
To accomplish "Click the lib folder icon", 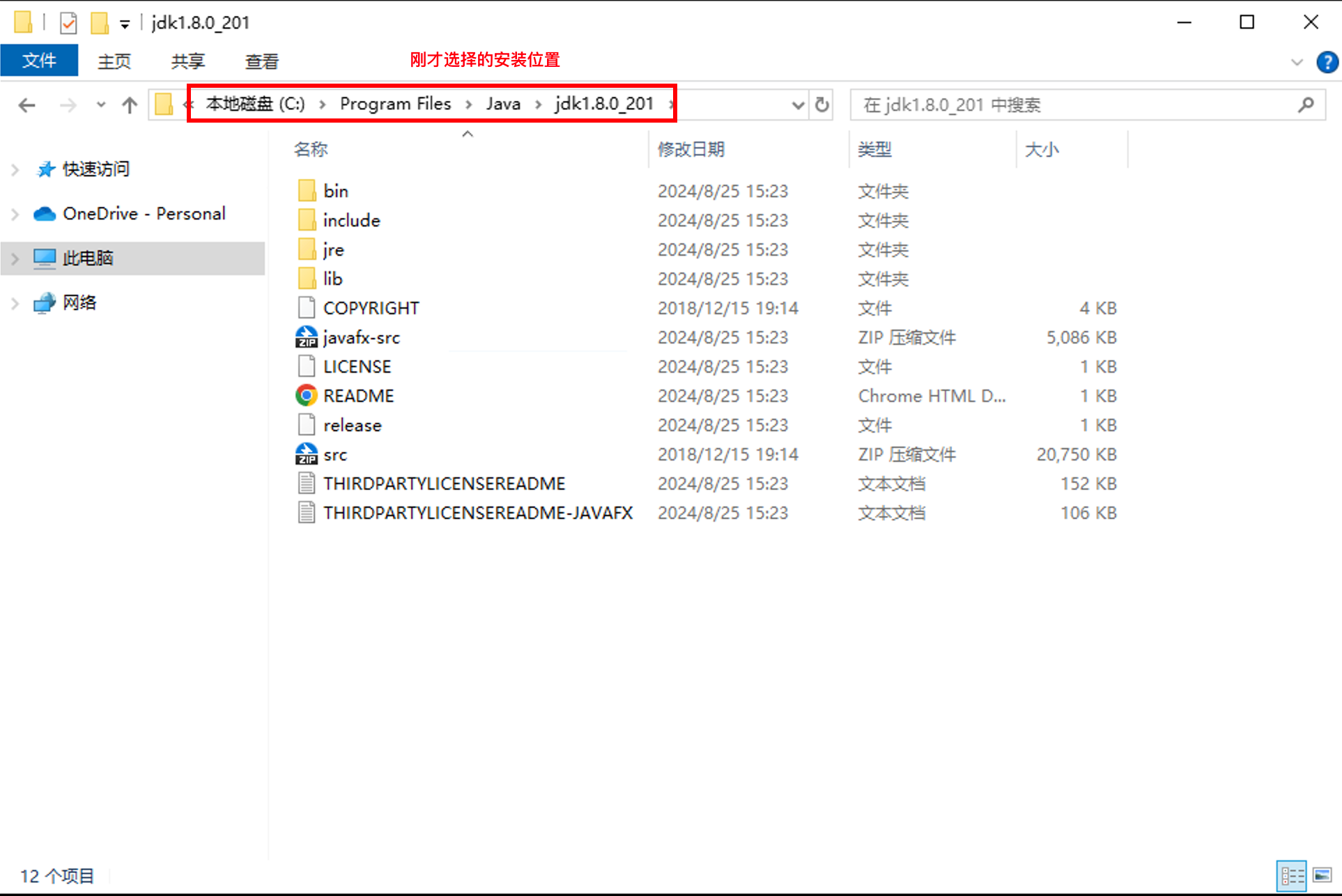I will [x=307, y=279].
